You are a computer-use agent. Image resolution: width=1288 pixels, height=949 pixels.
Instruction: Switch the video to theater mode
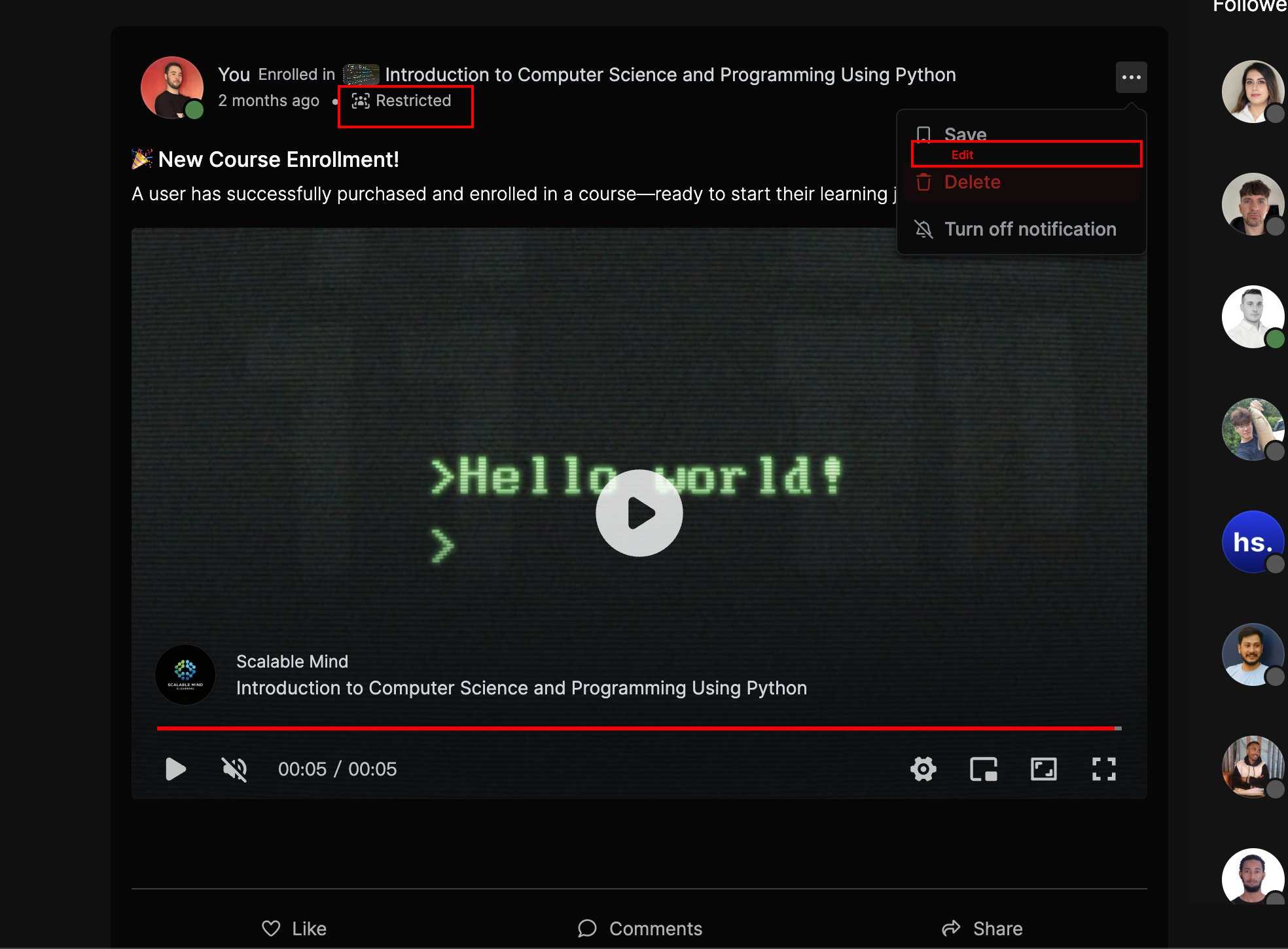1043,769
